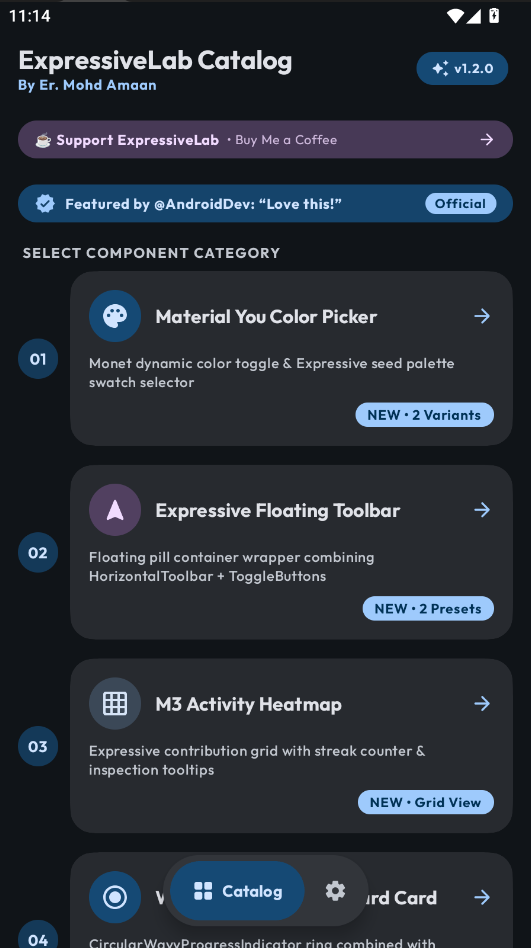Open settings via the gear icon

tap(335, 891)
